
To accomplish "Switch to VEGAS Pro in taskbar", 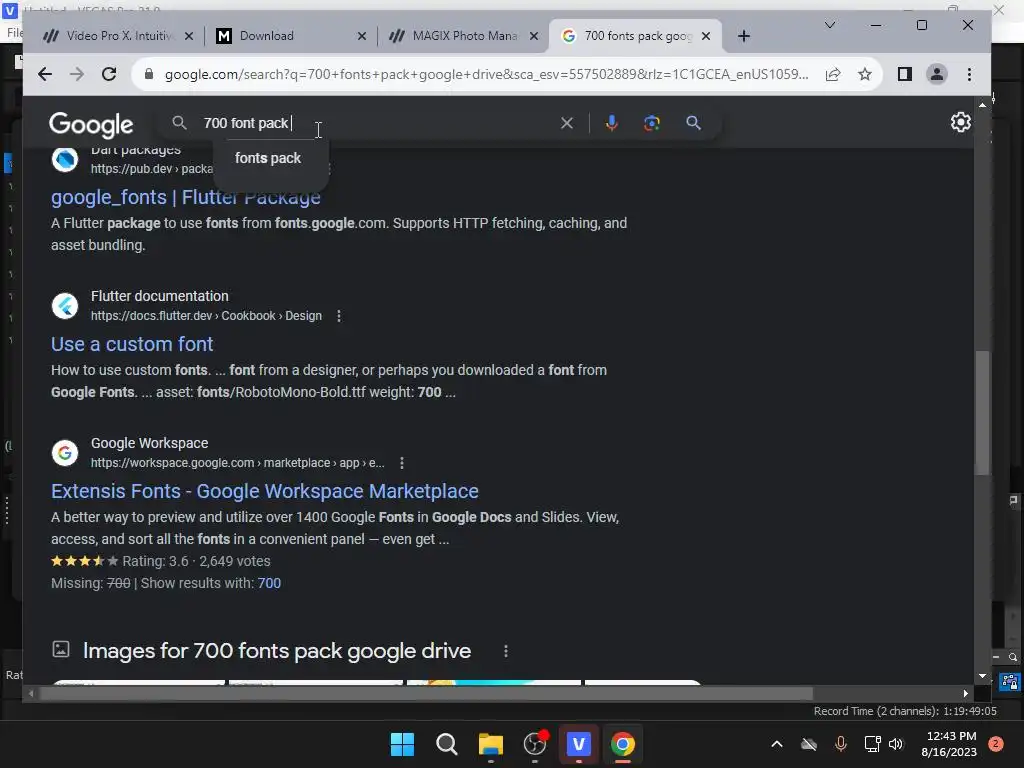I will [579, 744].
